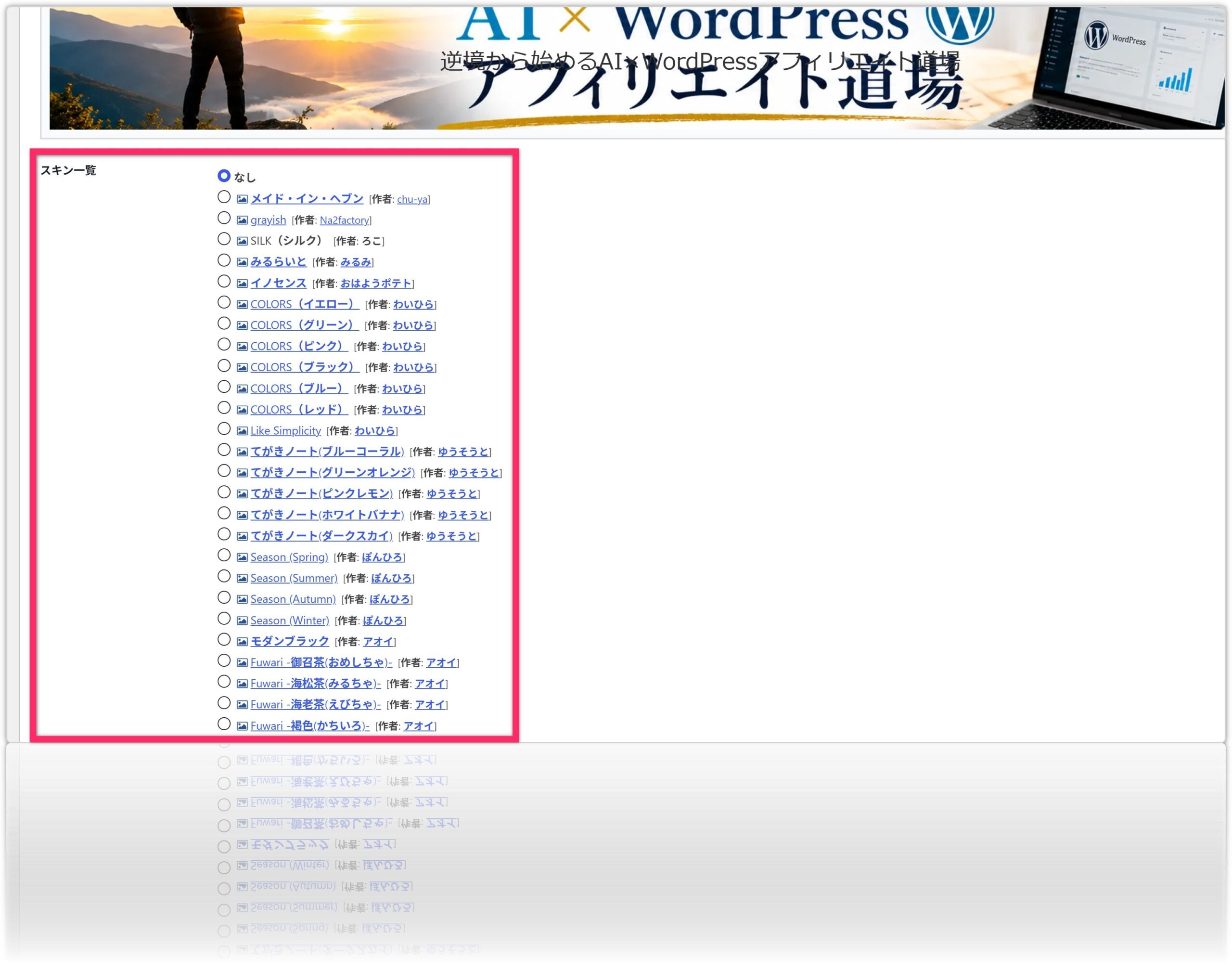Select Fuwari -褐色(かちいろ)- radio button

pyautogui.click(x=224, y=724)
